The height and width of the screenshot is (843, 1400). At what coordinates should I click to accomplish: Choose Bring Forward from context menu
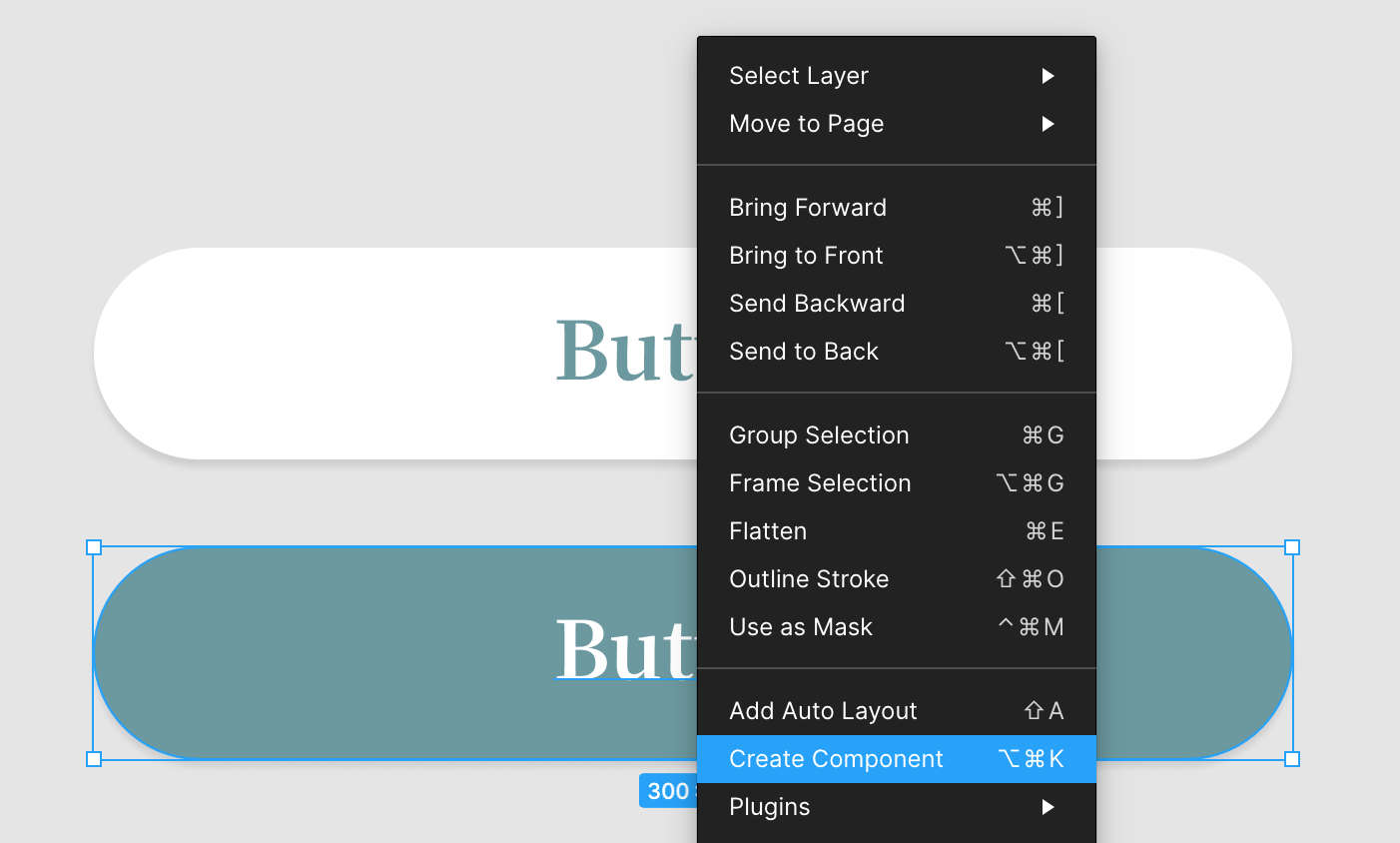tap(808, 208)
